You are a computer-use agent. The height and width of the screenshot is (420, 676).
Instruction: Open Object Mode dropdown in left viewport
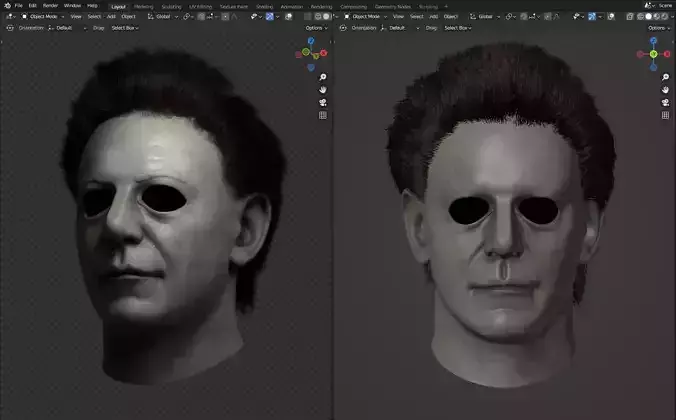pos(43,16)
